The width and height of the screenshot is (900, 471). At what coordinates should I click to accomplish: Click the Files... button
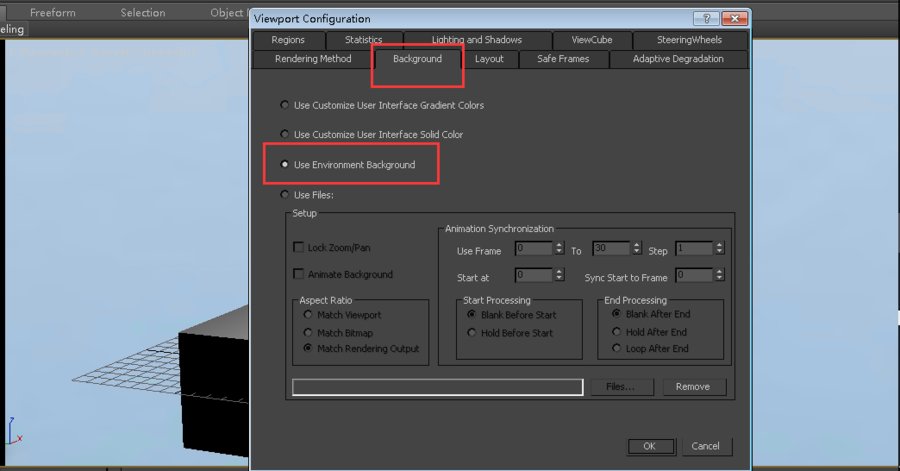pyautogui.click(x=622, y=387)
